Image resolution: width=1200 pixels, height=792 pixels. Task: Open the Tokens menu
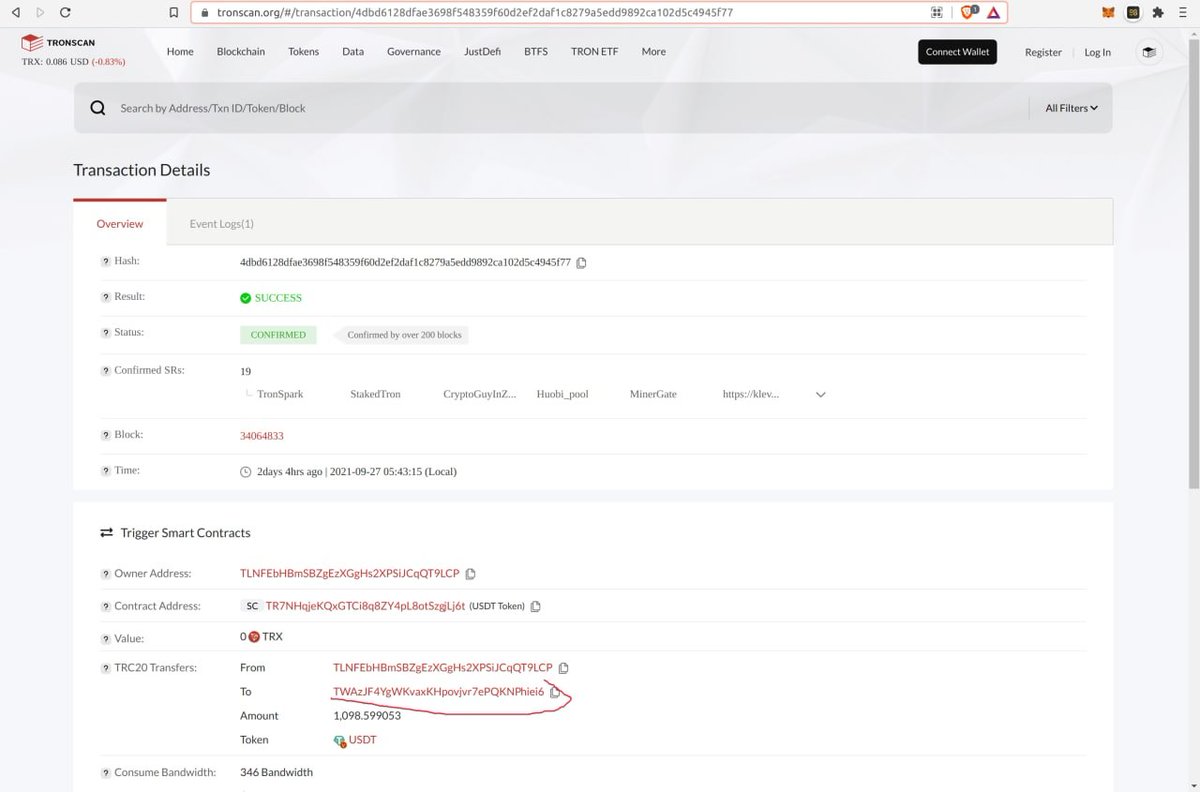304,52
